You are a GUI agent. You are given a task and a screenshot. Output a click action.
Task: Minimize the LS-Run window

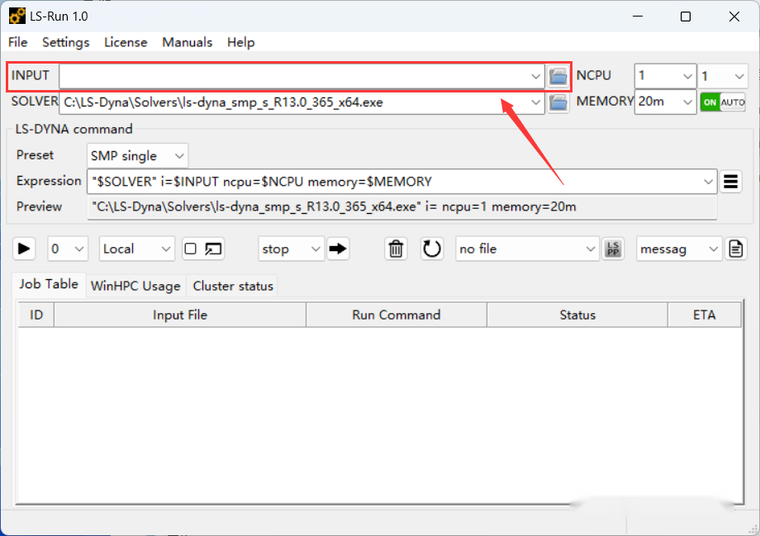(638, 16)
